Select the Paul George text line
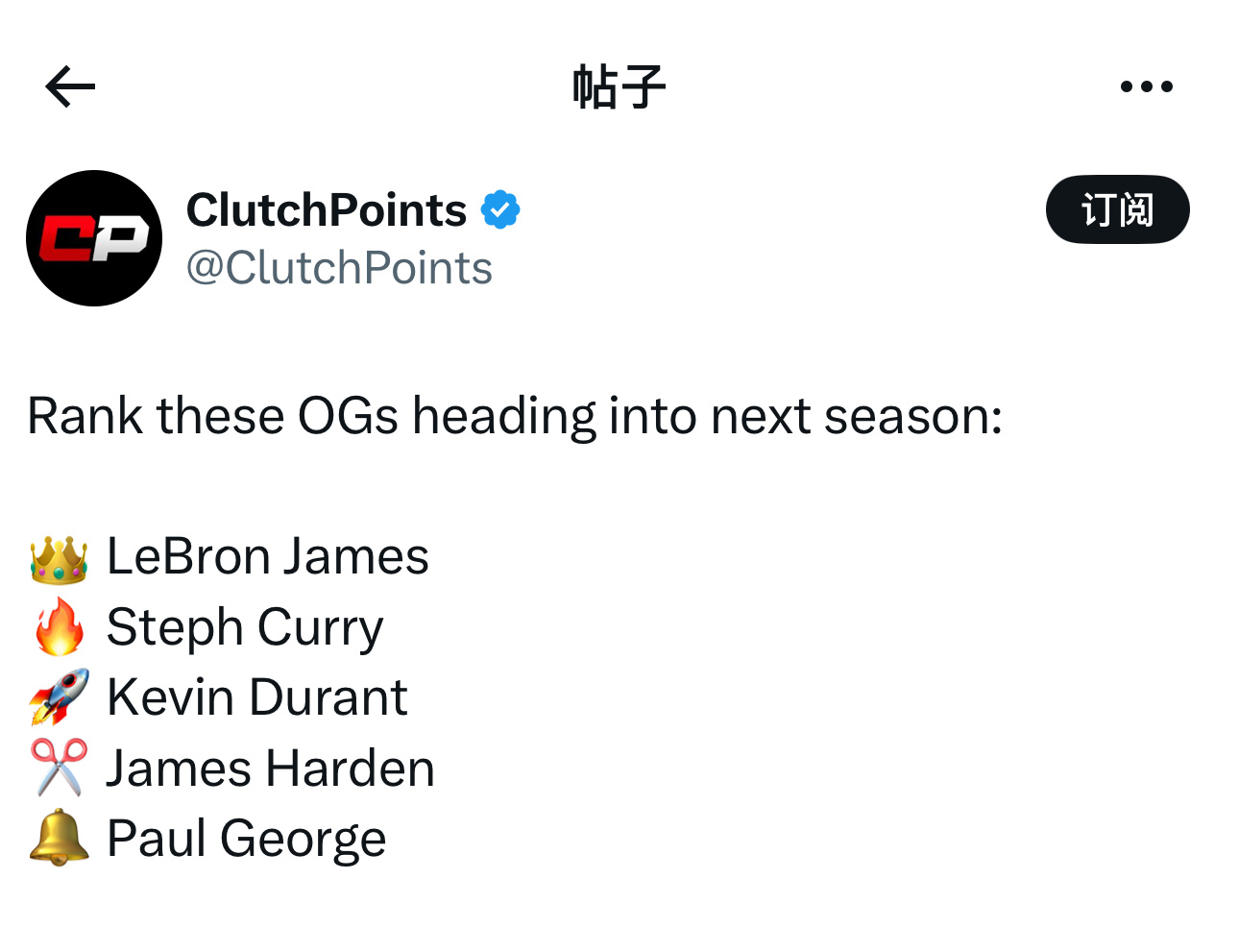 point(246,840)
